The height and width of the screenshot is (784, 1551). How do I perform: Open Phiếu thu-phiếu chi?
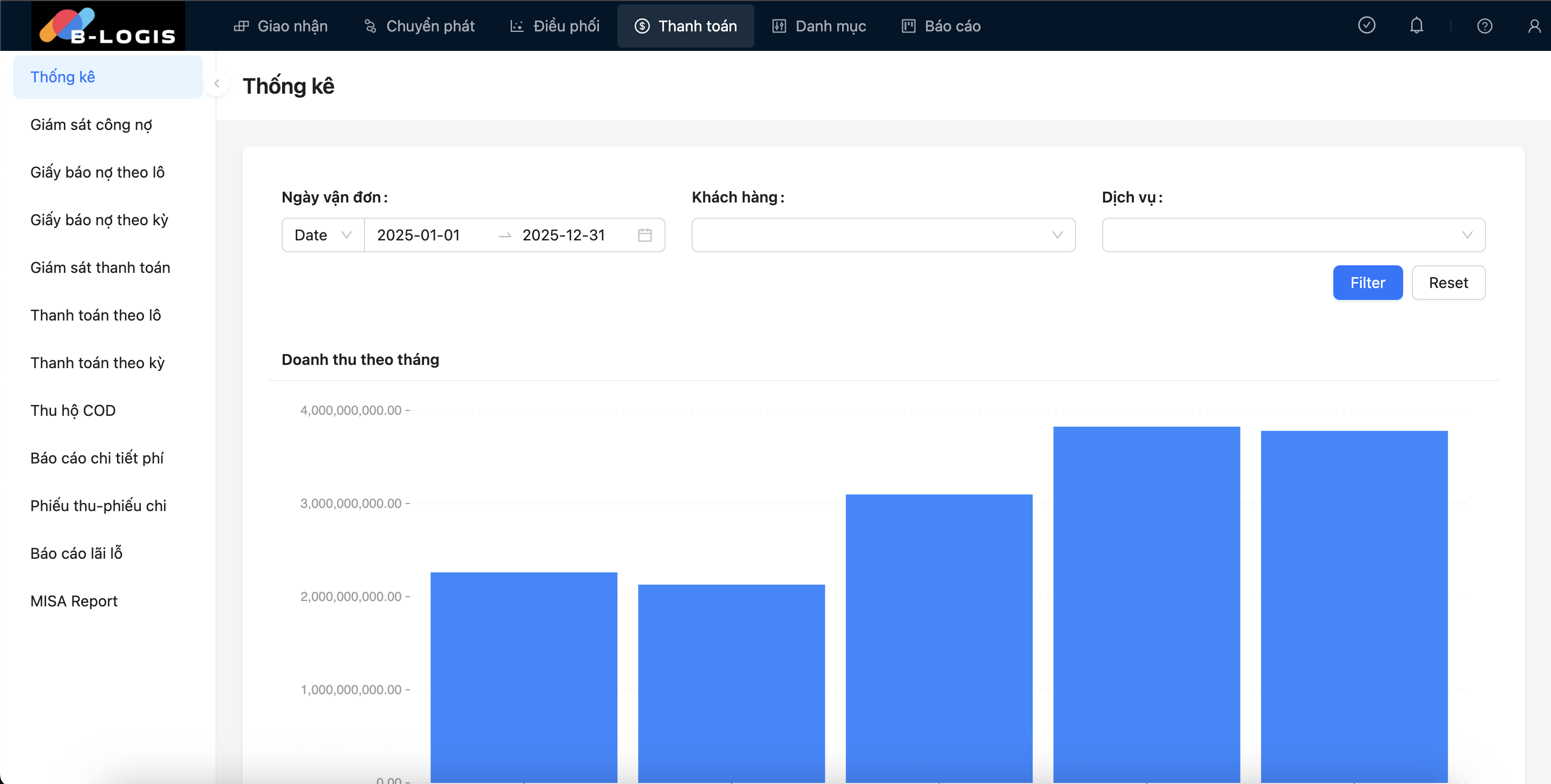pyautogui.click(x=107, y=505)
